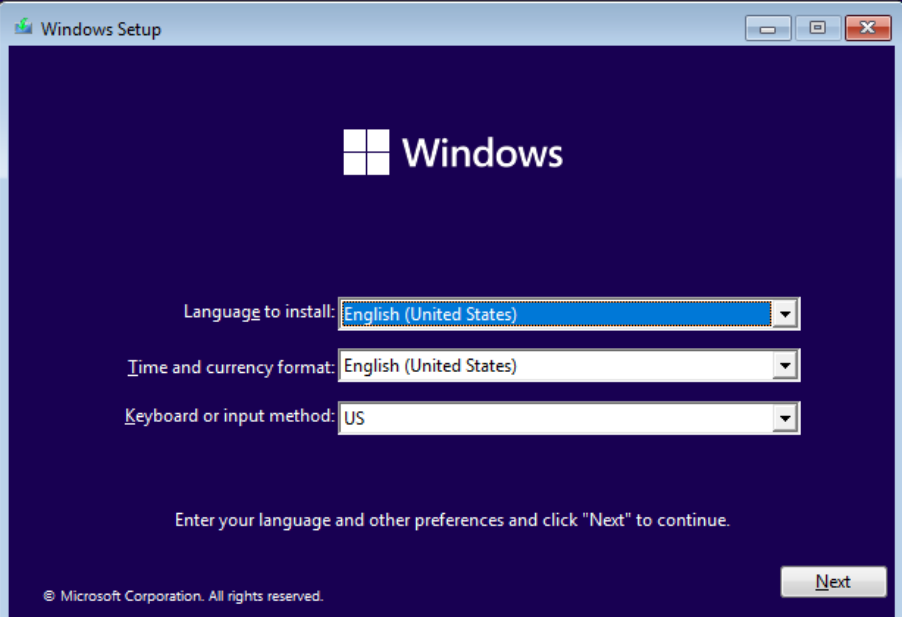Click the Microsoft Corporation copyright text
This screenshot has height=617, width=902.
coord(184,596)
